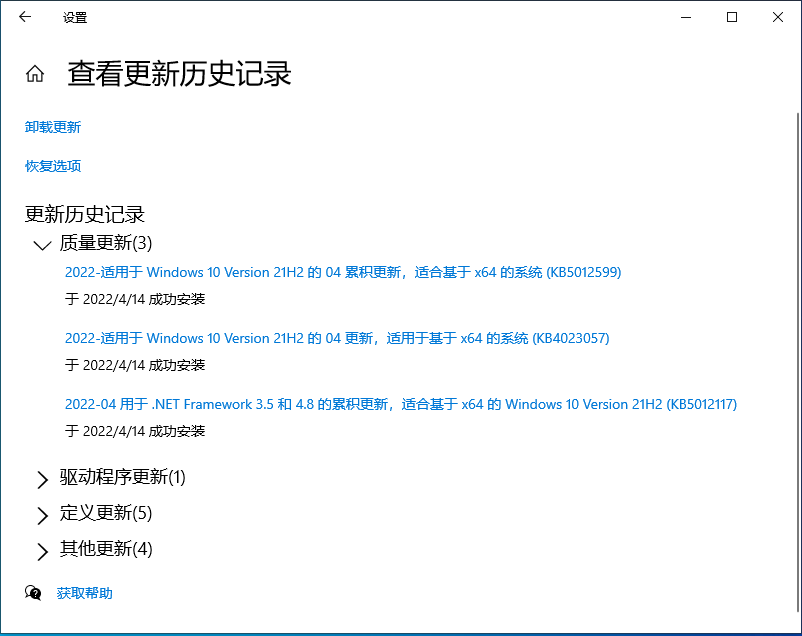The height and width of the screenshot is (636, 802).
Task: Navigate back using the back arrow
Action: tap(25, 17)
